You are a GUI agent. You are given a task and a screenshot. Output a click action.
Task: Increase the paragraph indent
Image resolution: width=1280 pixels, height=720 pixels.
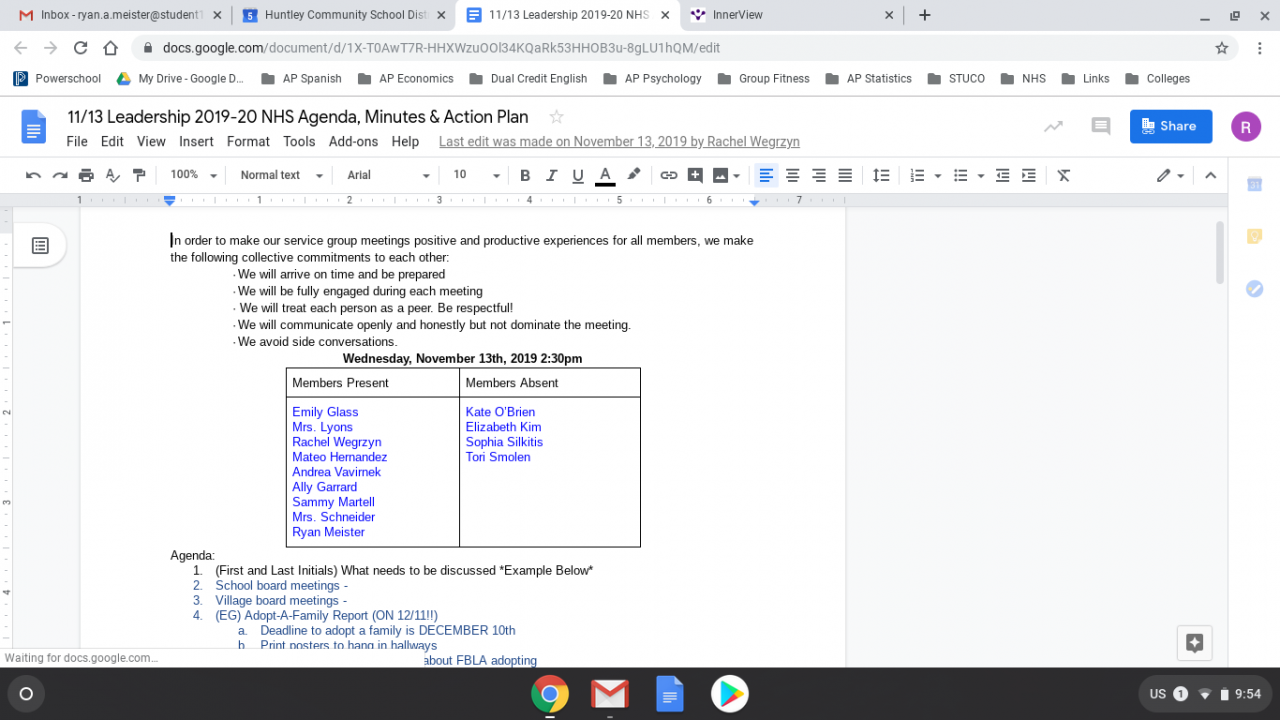pos(1029,175)
